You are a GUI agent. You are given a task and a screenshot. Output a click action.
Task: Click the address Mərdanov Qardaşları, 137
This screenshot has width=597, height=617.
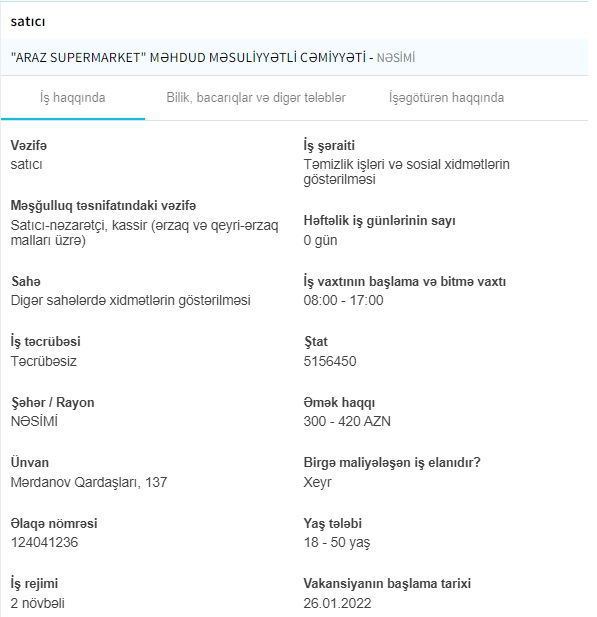tap(89, 482)
